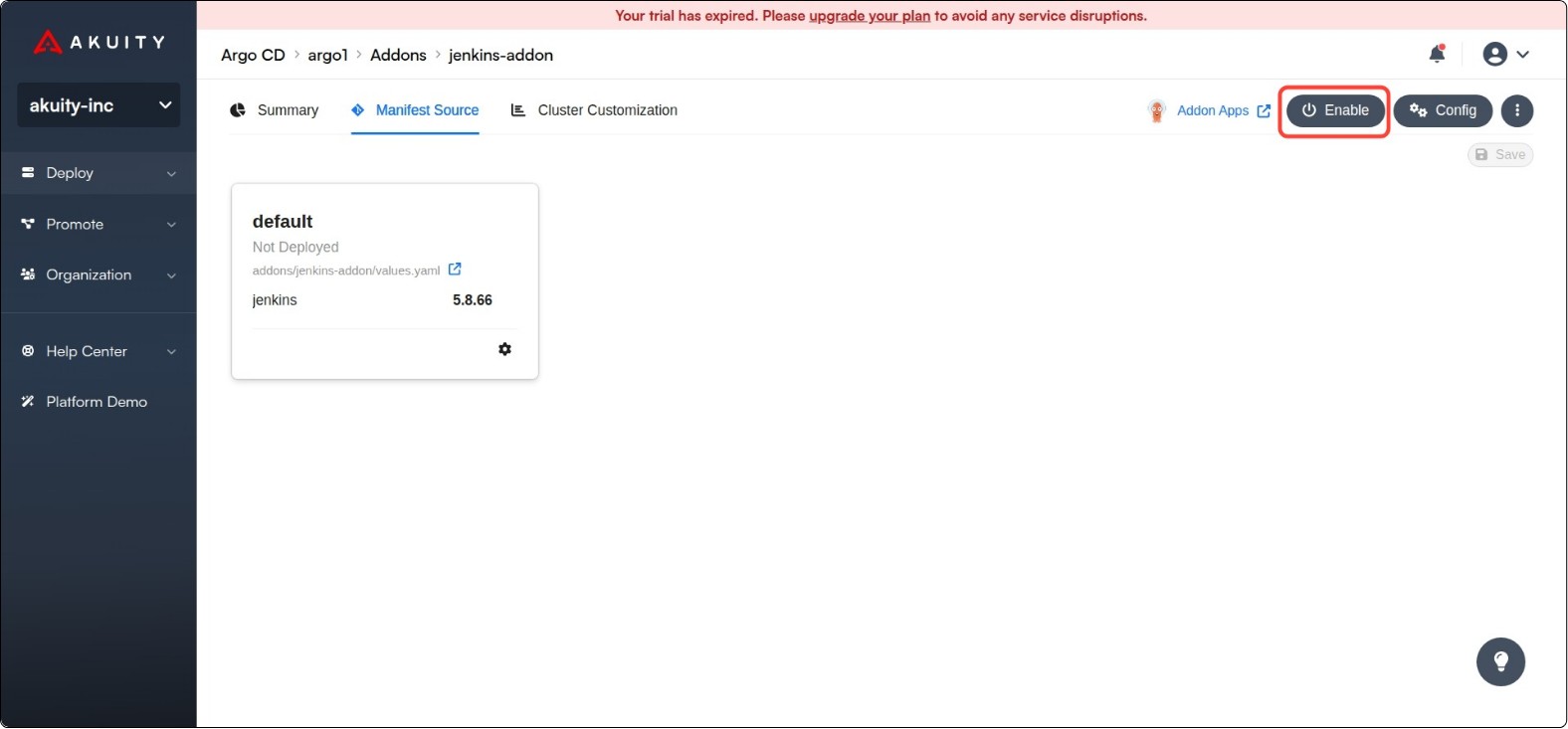The height and width of the screenshot is (729, 1568).
Task: Click the default card title
Action: (x=283, y=221)
